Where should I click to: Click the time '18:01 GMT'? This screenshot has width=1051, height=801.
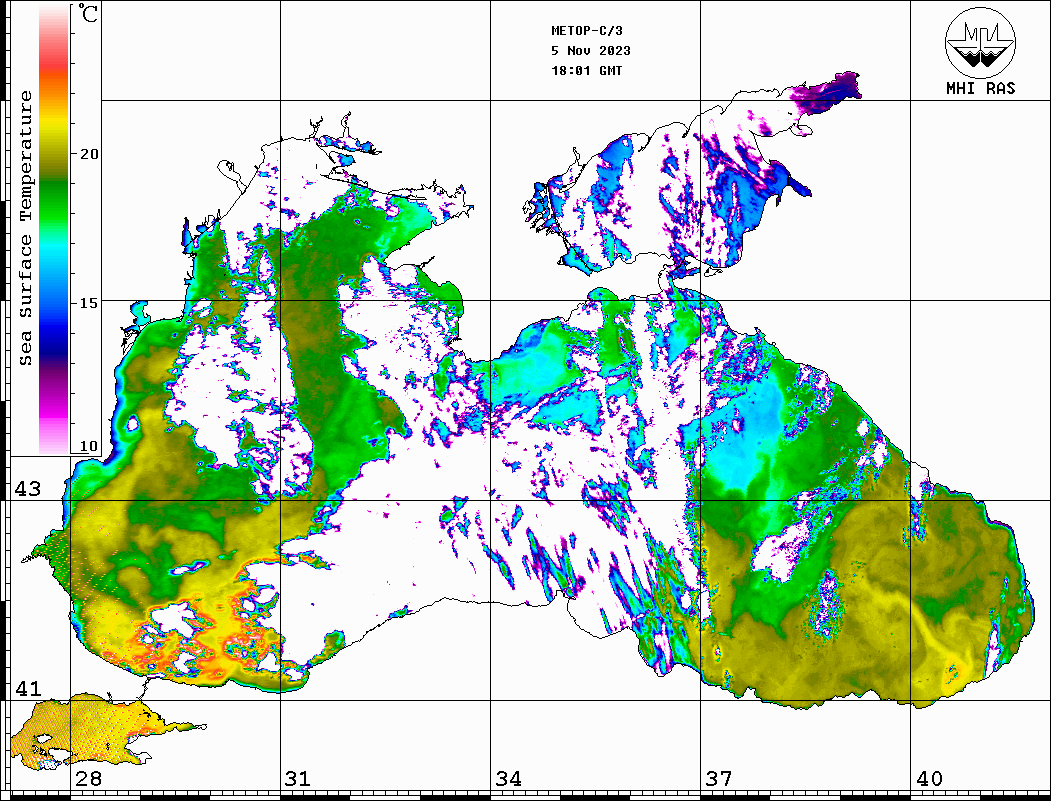586,70
